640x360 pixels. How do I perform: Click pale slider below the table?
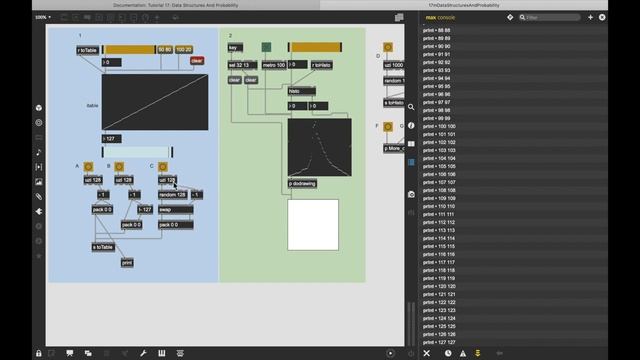pos(137,152)
